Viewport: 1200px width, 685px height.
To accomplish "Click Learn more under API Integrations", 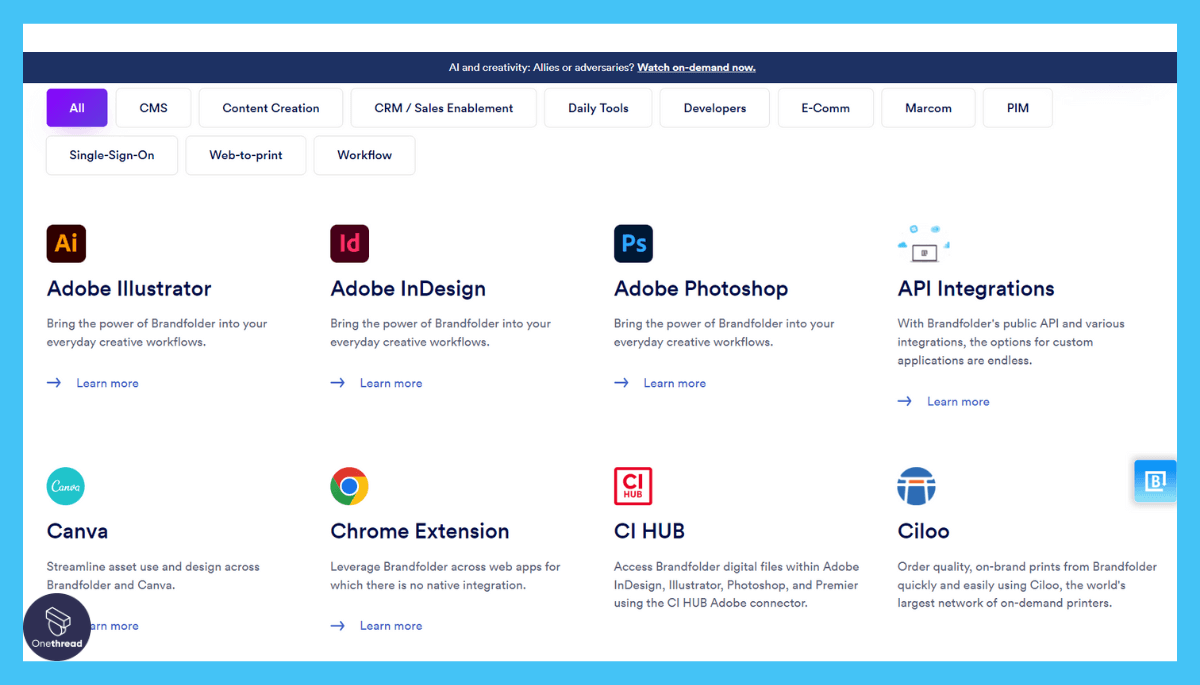I will tap(958, 401).
